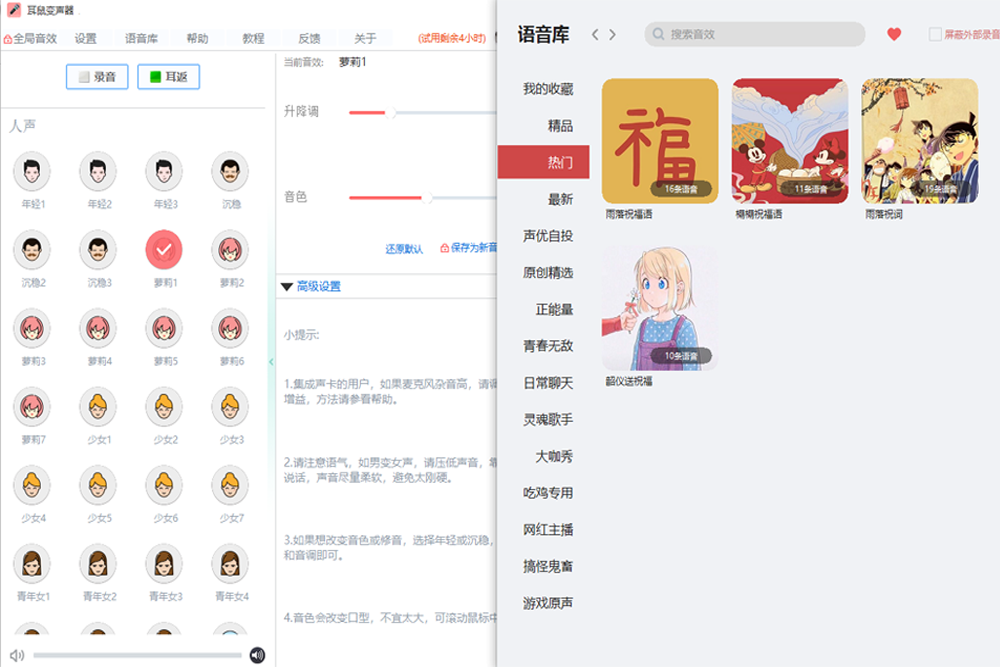
Task: Open the 设置 menu
Action: [x=84, y=38]
